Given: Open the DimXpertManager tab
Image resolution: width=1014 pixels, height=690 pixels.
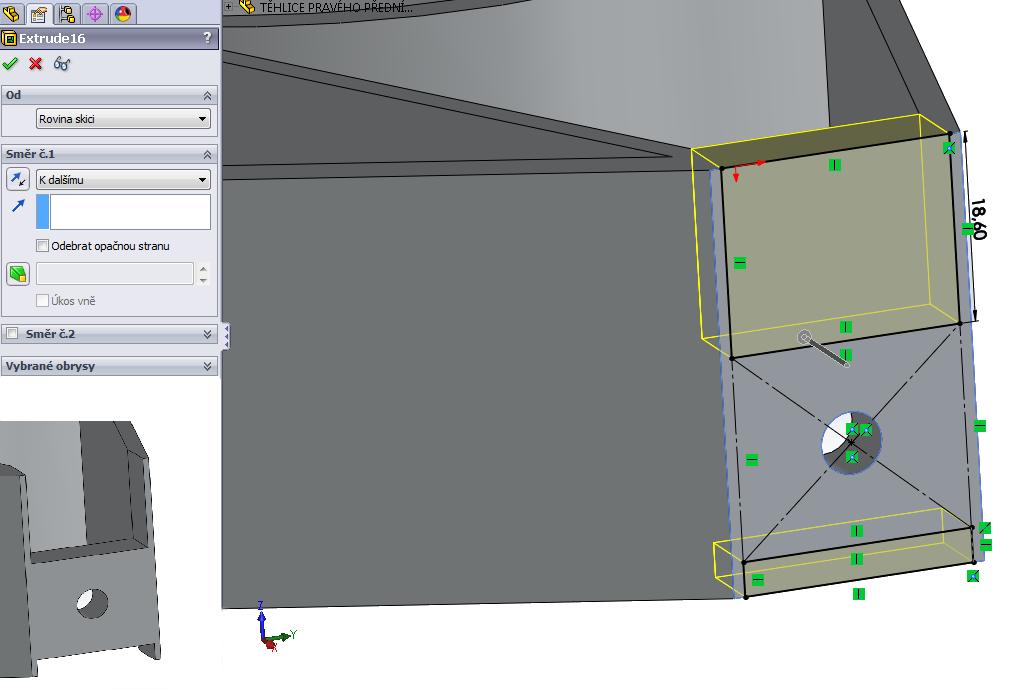Looking at the screenshot, I should tap(94, 13).
